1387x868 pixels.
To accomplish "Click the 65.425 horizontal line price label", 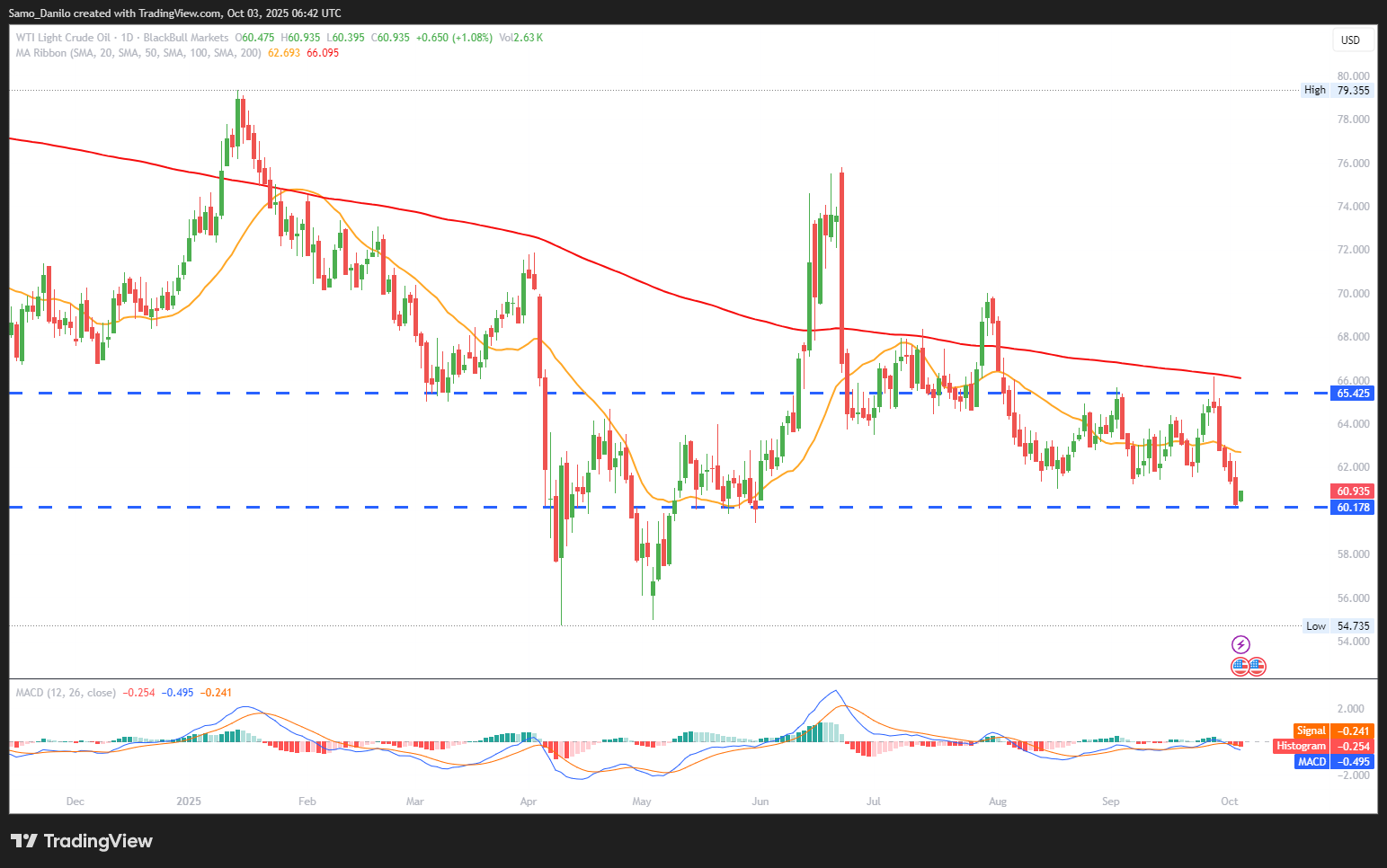I will tap(1353, 394).
